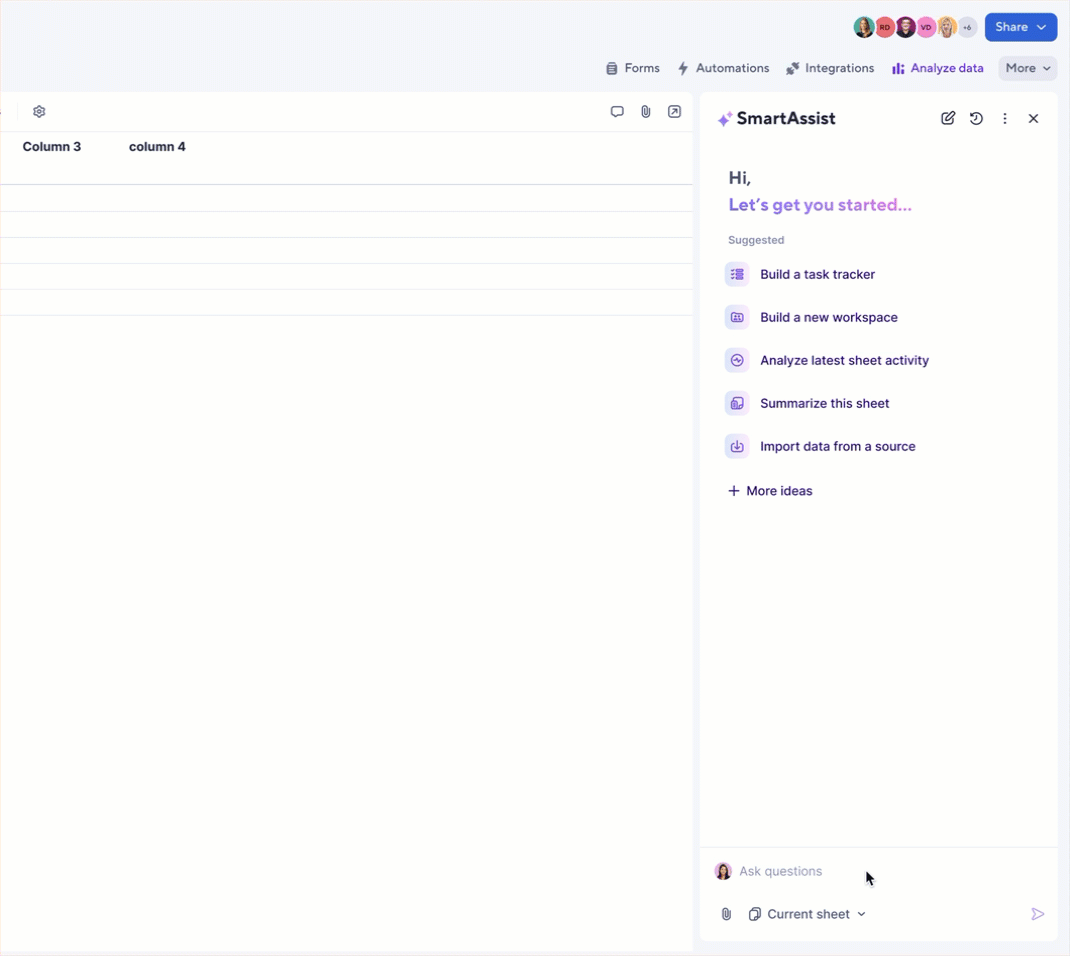Choose Build a task tracker suggestion

pyautogui.click(x=817, y=274)
